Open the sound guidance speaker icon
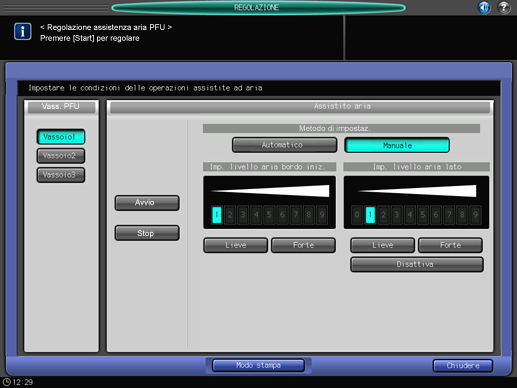This screenshot has height=388, width=517. click(484, 7)
